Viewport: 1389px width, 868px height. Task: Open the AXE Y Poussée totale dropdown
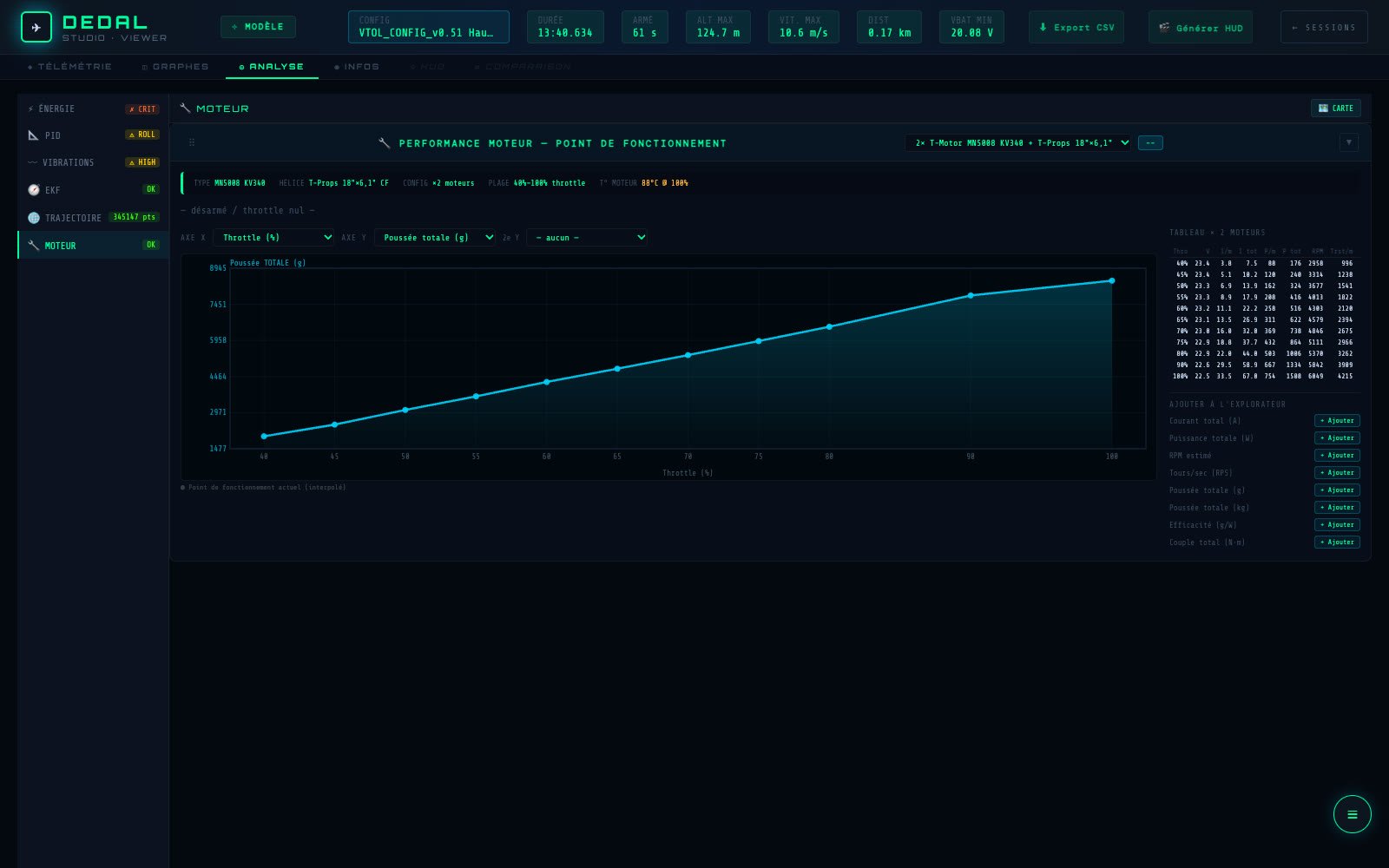pyautogui.click(x=435, y=237)
